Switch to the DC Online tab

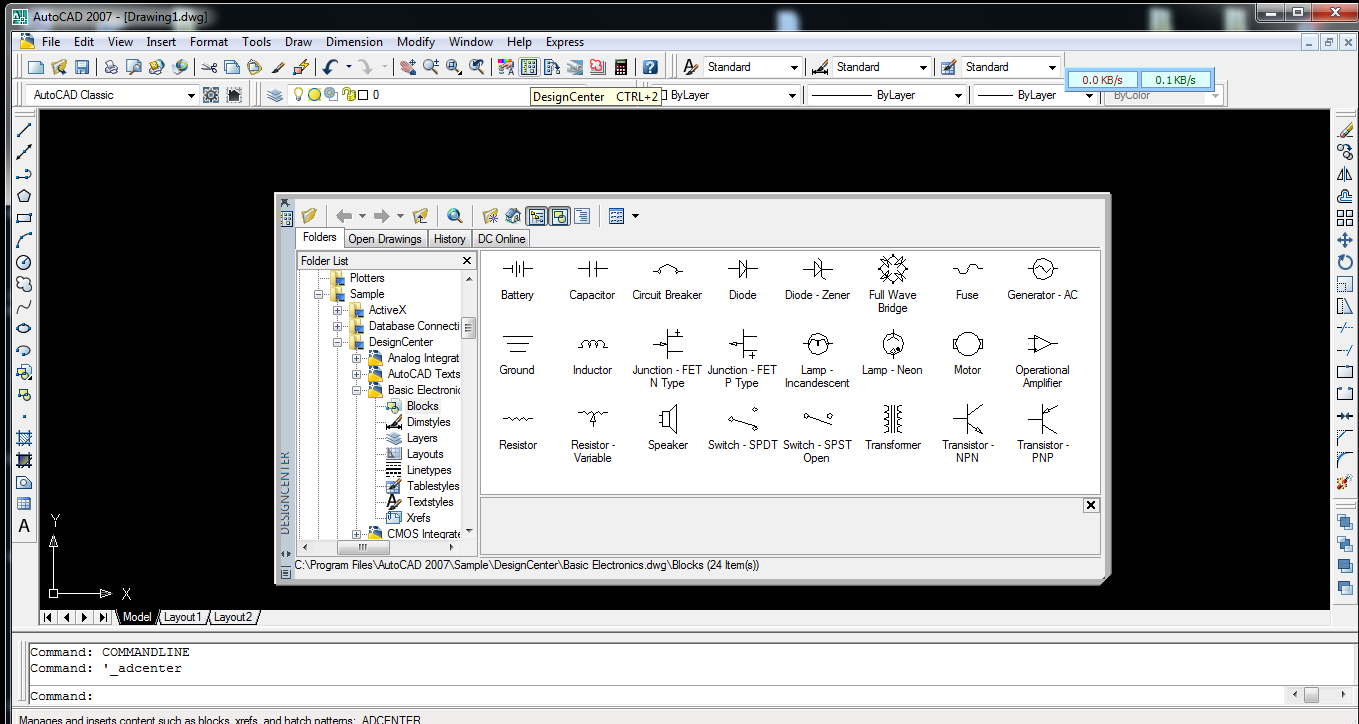point(501,238)
